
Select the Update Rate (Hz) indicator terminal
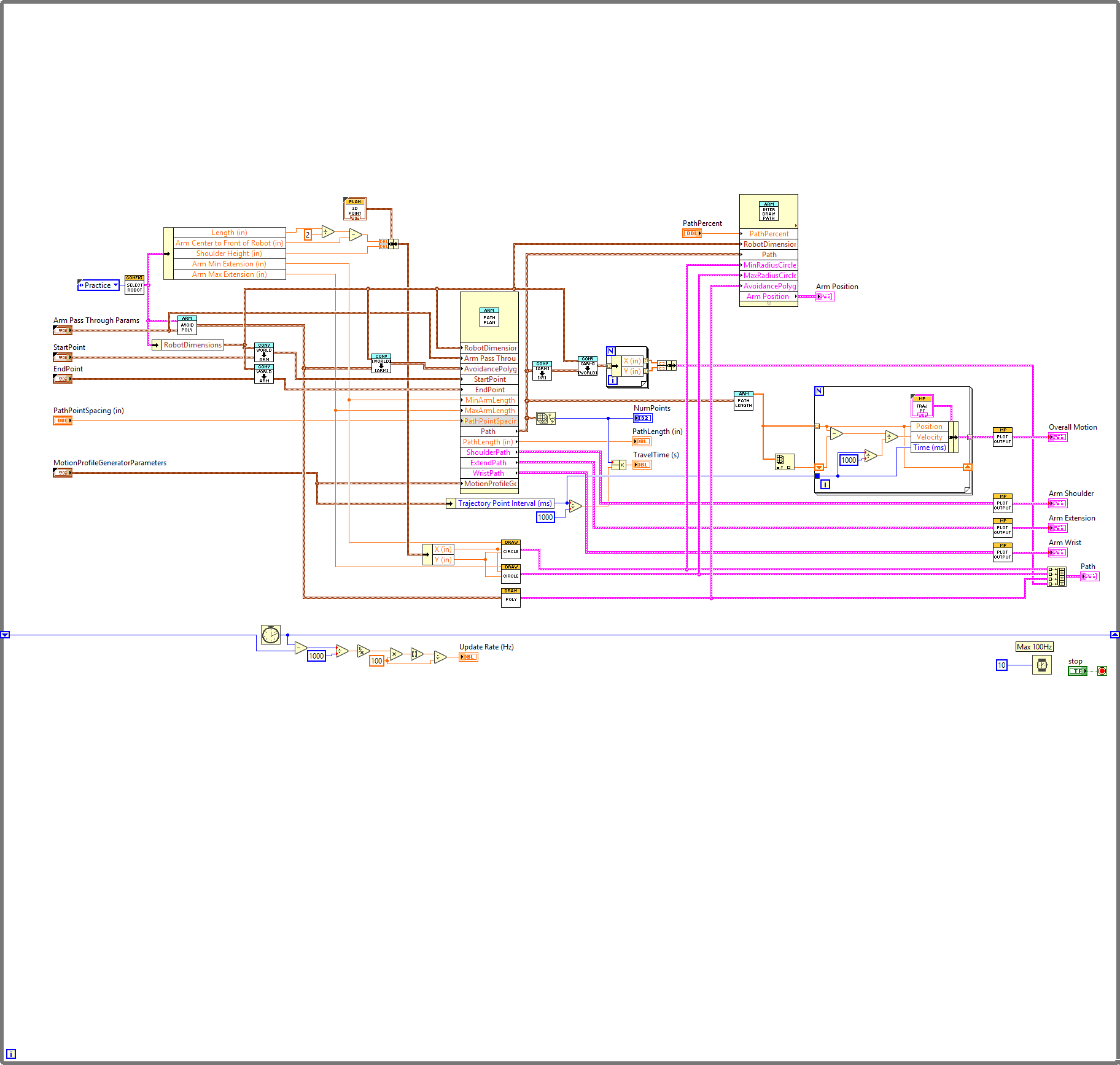coord(468,656)
